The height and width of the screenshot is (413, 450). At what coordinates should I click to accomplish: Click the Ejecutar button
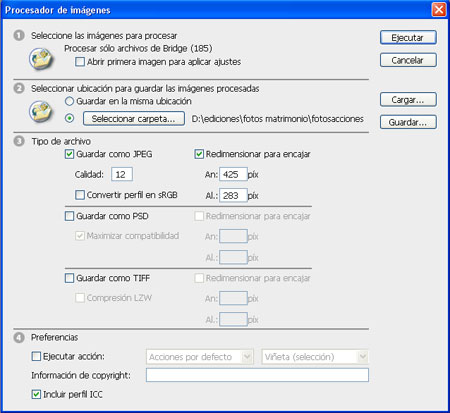(408, 37)
